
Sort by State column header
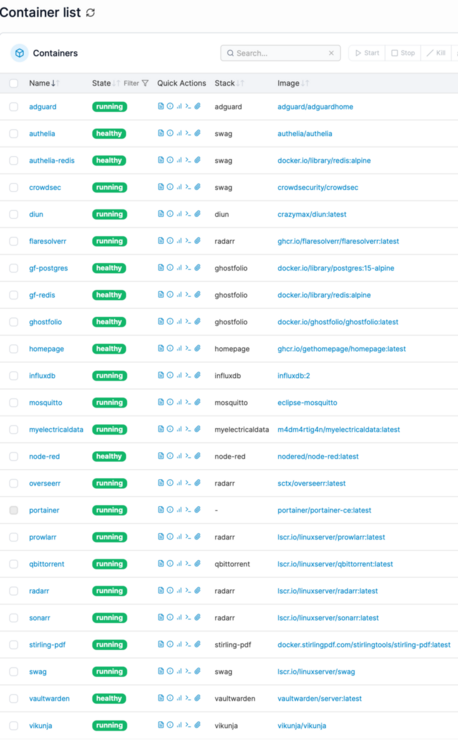point(106,83)
